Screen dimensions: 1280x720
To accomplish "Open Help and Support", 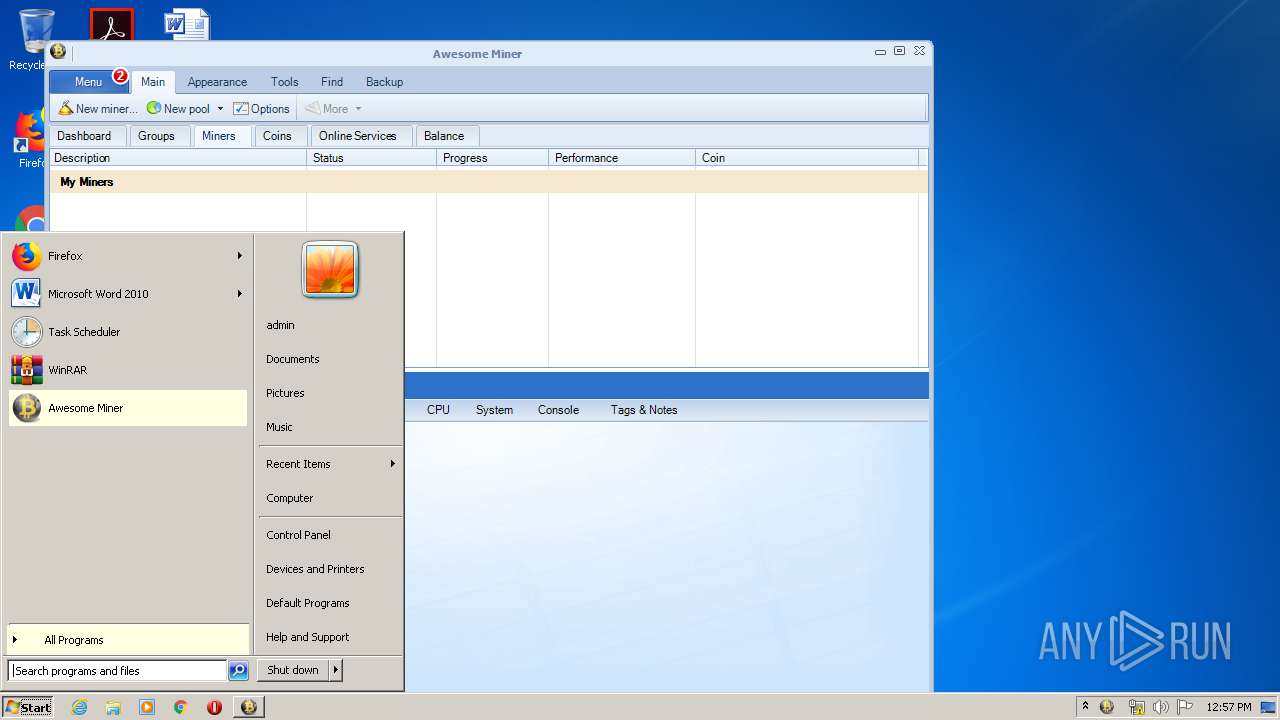I will click(330, 637).
